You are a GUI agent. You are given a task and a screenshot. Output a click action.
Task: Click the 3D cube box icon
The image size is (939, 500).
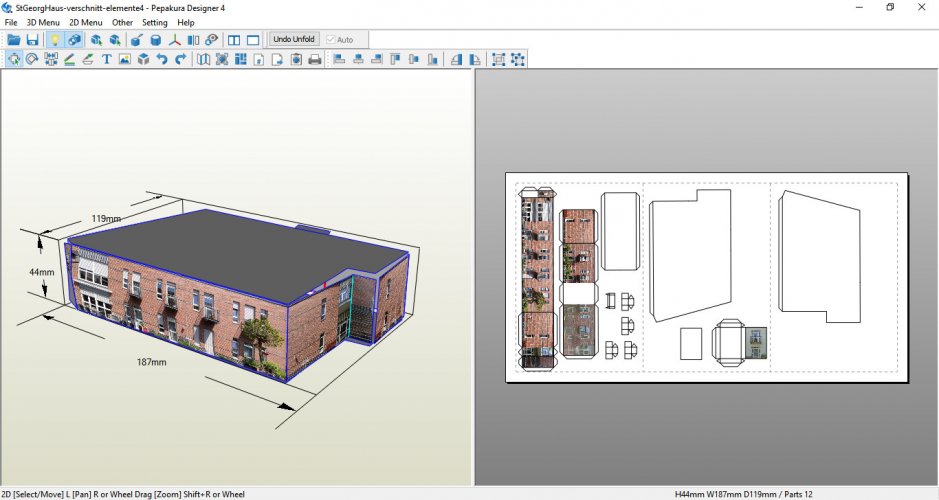point(143,59)
